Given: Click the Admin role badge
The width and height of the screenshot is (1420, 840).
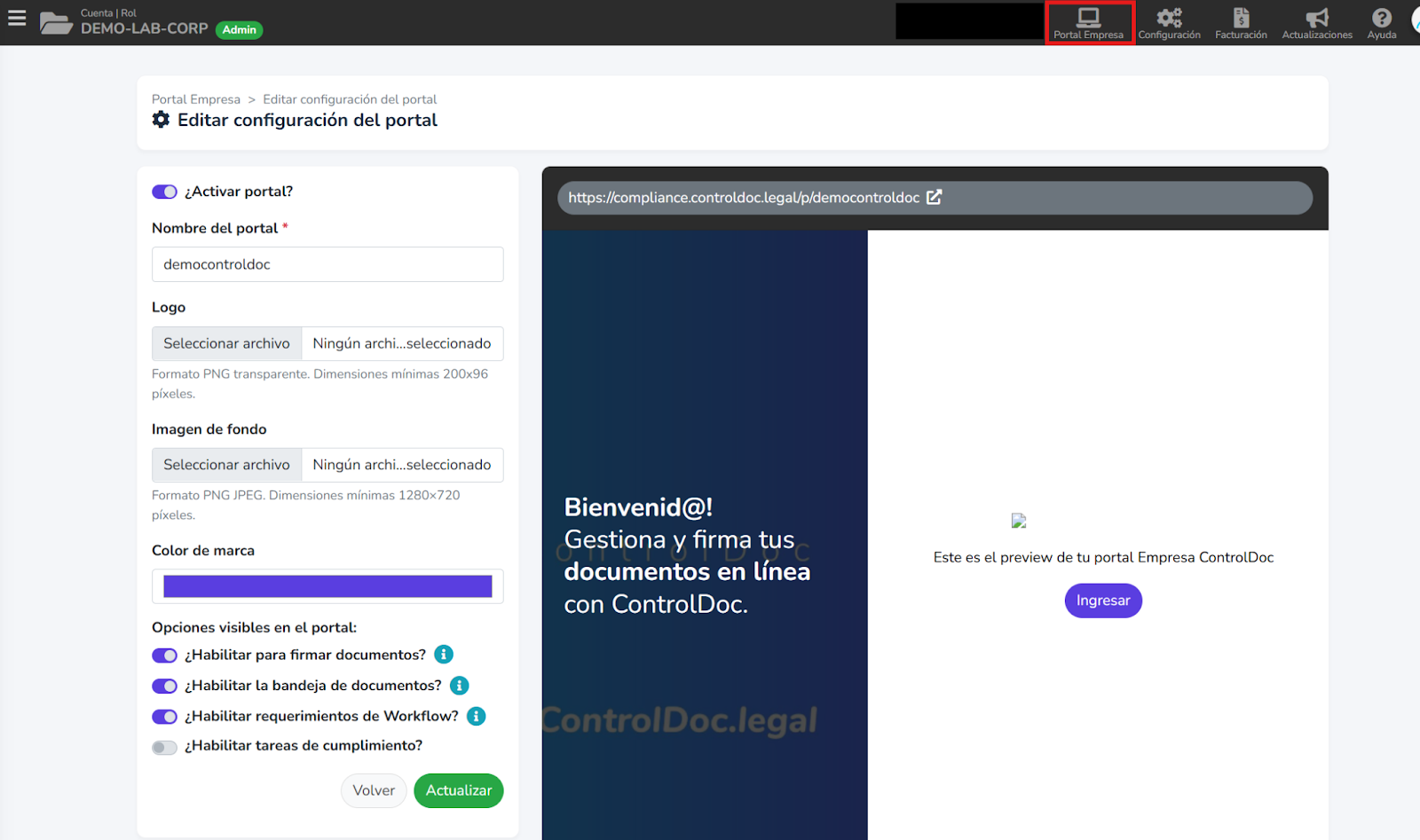Looking at the screenshot, I should click(x=240, y=29).
